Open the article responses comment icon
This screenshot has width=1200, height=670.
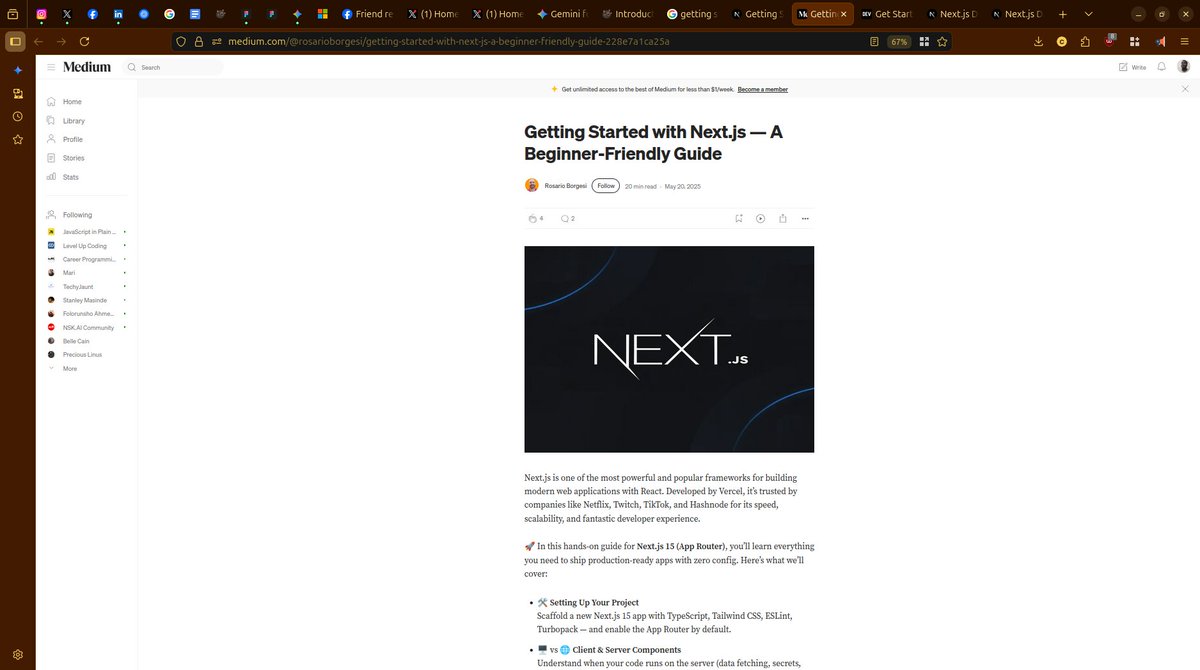565,218
